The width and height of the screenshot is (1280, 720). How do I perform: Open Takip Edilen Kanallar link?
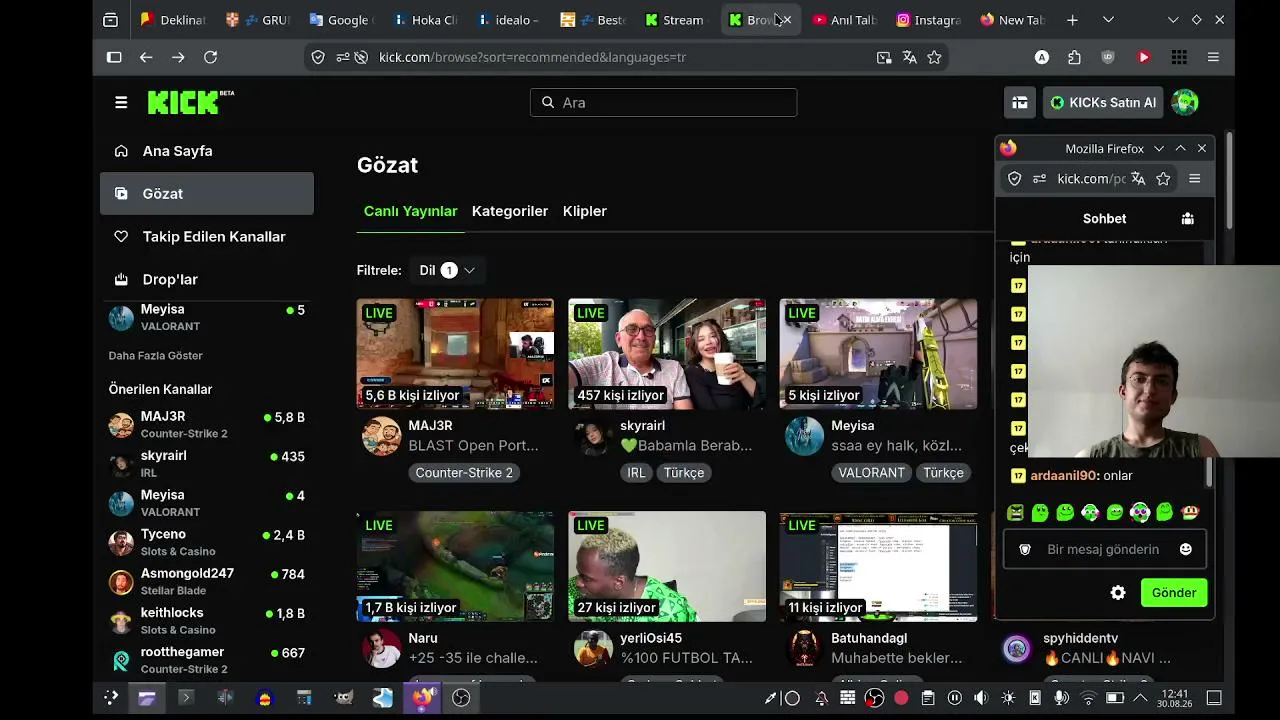pyautogui.click(x=207, y=237)
